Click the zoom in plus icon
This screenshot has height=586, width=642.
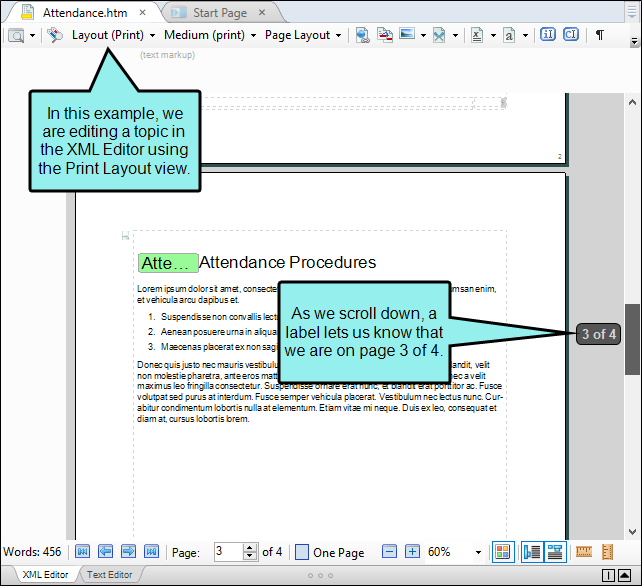click(x=412, y=552)
